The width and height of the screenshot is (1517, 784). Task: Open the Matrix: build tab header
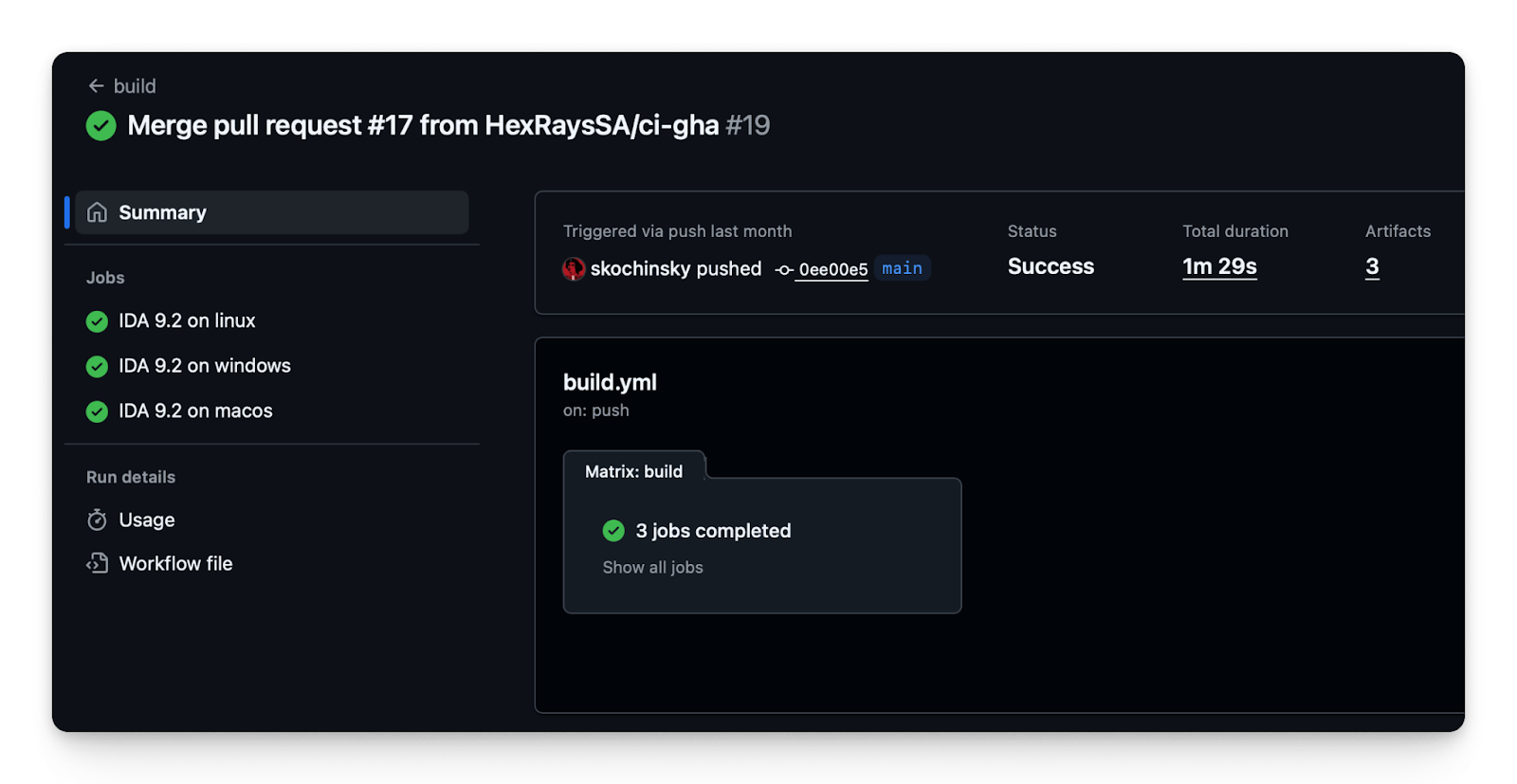[x=633, y=471]
